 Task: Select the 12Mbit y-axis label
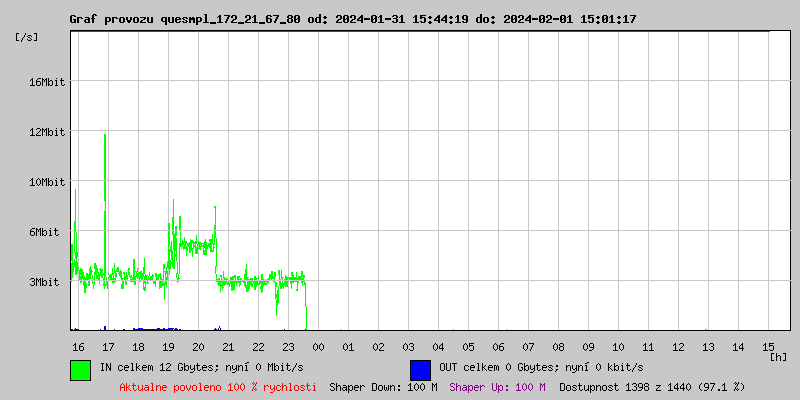tap(47, 132)
